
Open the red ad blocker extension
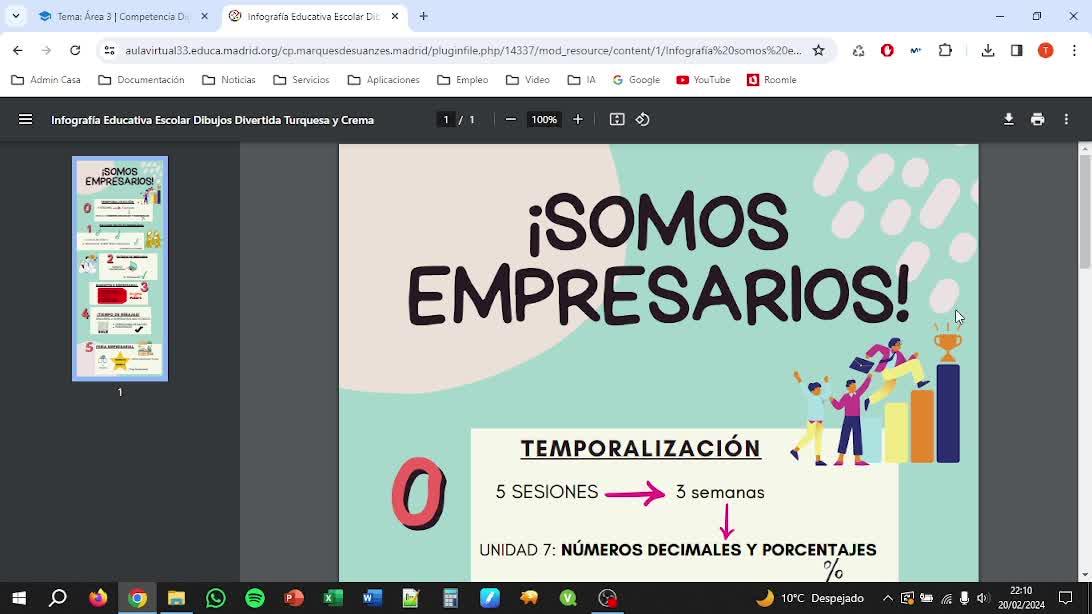[887, 50]
